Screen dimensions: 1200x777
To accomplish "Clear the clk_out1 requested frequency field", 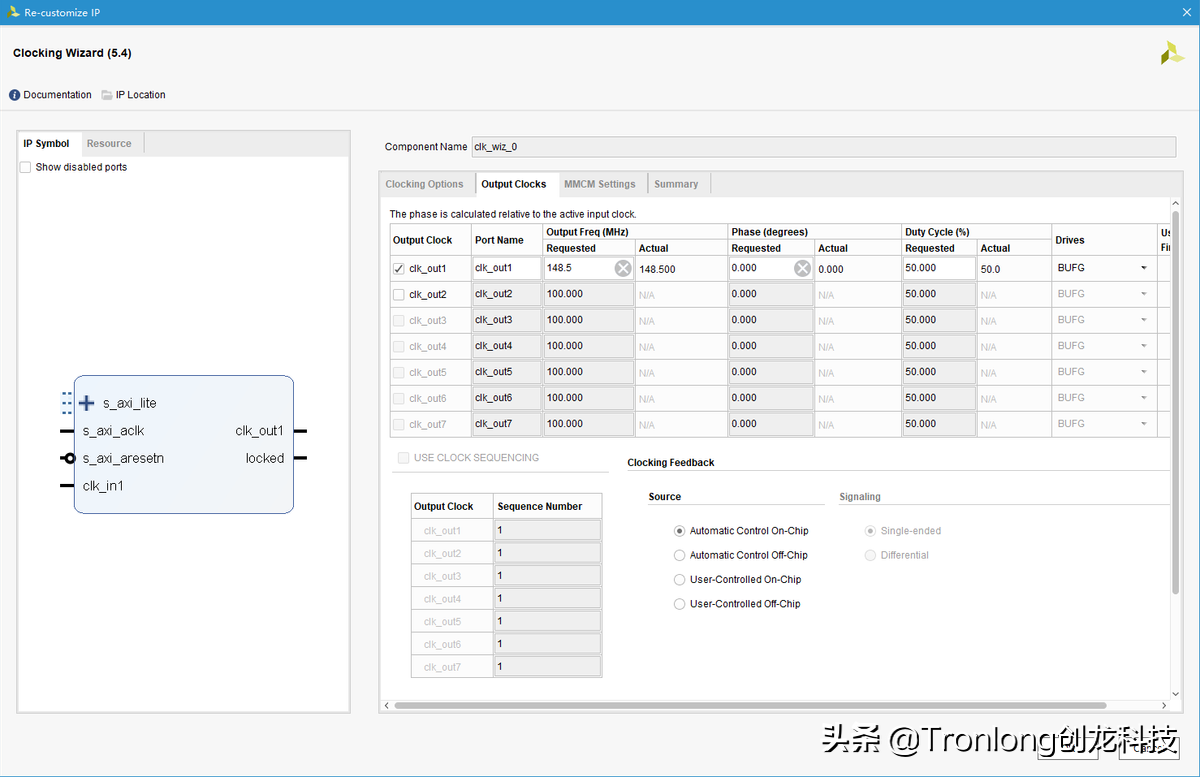I will coord(623,268).
